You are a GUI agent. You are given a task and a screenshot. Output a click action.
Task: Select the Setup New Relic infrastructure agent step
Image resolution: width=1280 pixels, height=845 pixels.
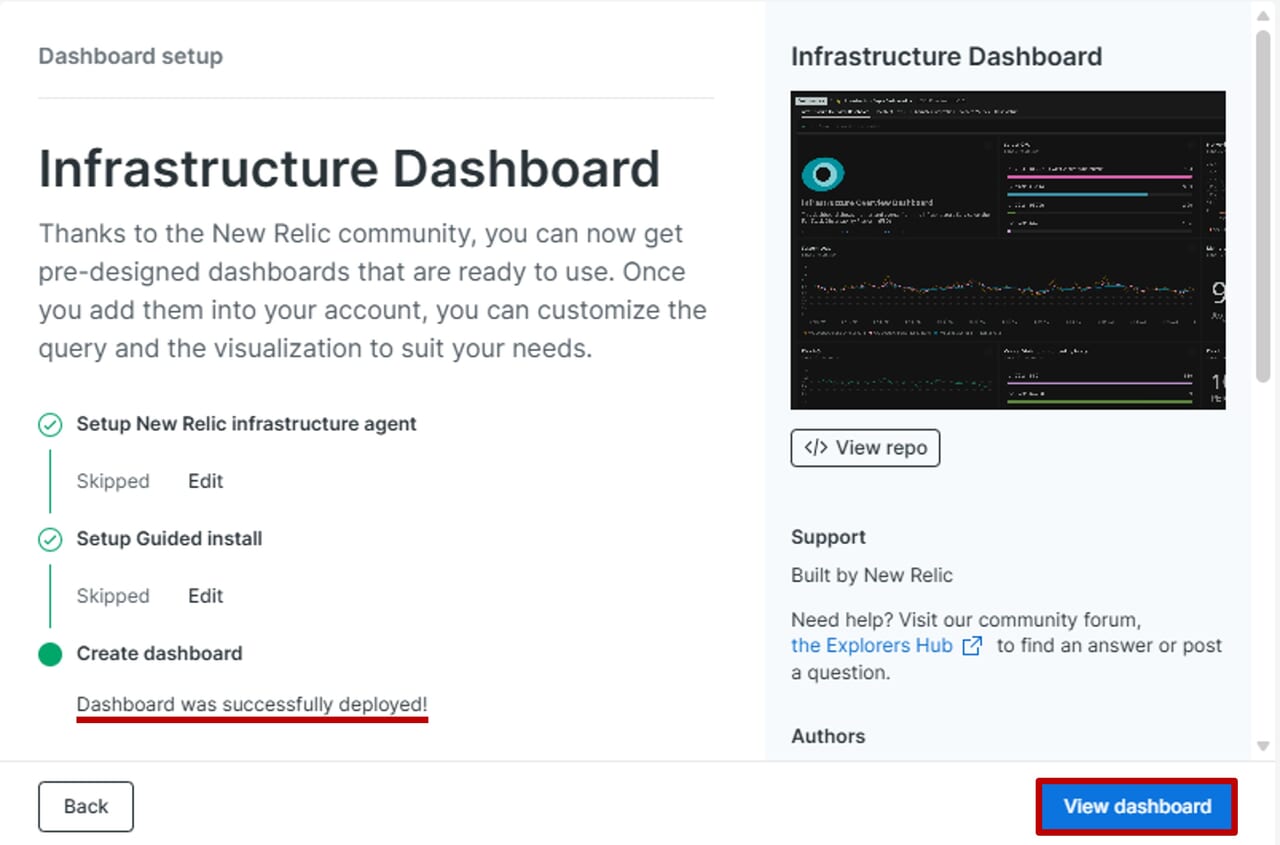246,424
